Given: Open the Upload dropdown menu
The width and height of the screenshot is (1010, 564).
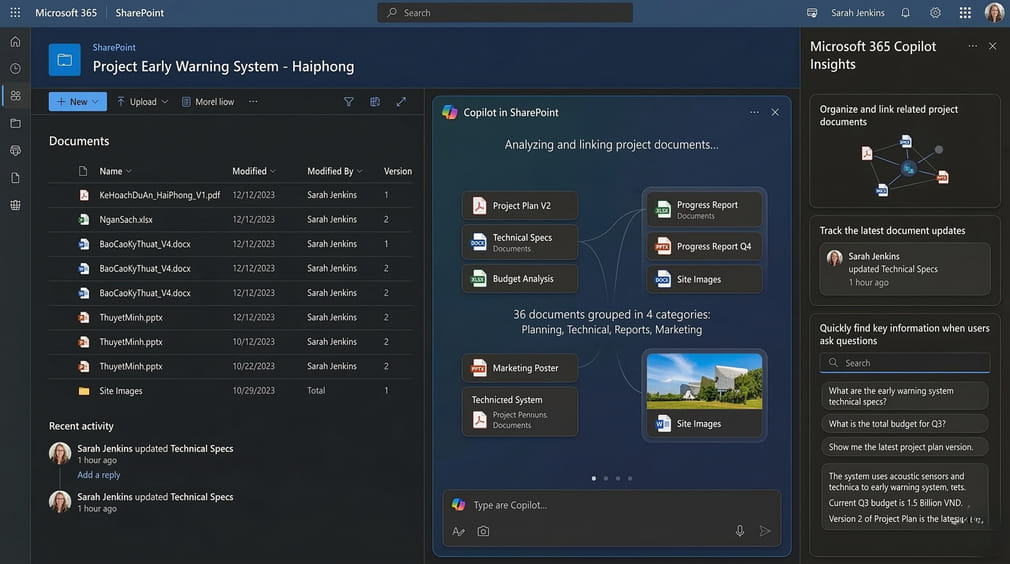Looking at the screenshot, I should [164, 102].
